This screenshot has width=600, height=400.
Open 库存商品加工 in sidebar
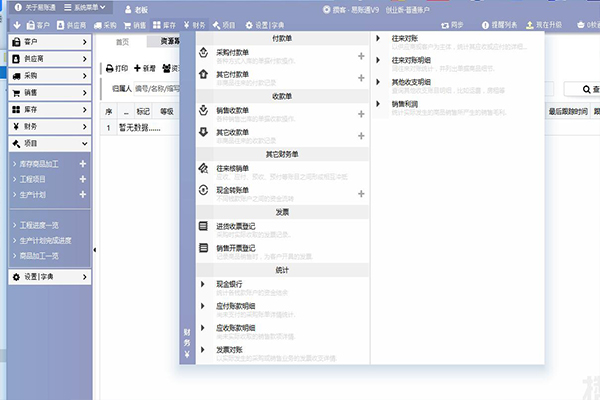coord(39,164)
